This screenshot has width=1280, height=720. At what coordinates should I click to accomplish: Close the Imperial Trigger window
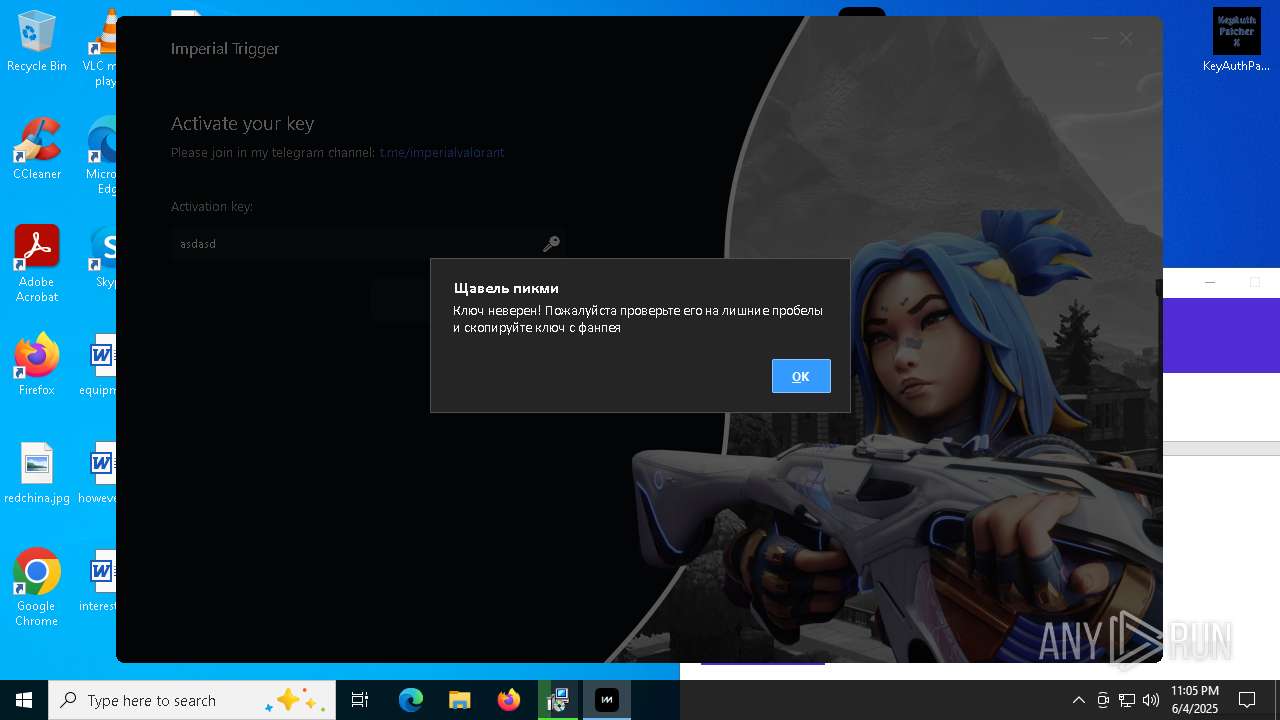click(1126, 38)
